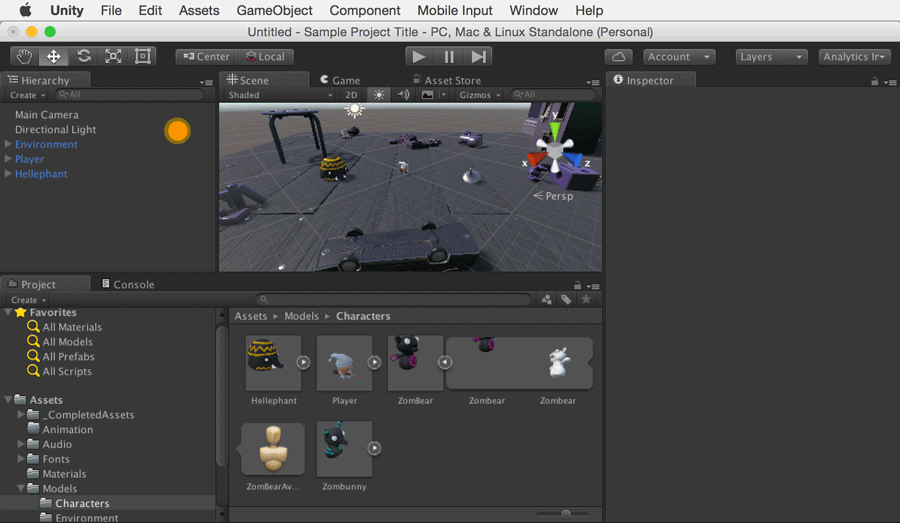Select the Hellephant model thumbnail

click(x=274, y=363)
